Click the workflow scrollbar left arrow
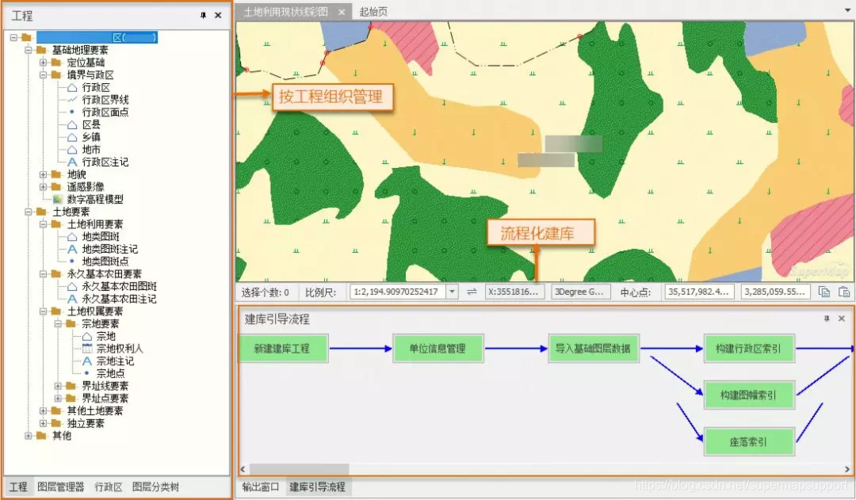The image size is (856, 500). pos(243,469)
